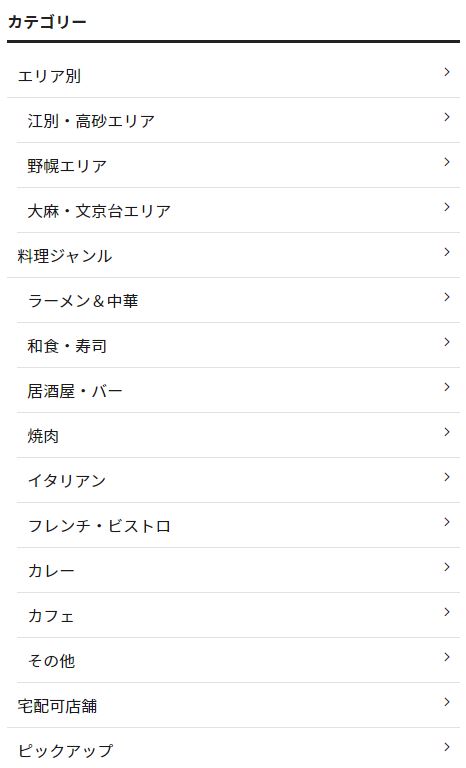Open 大麻・文京台エリア category

pyautogui.click(x=238, y=211)
